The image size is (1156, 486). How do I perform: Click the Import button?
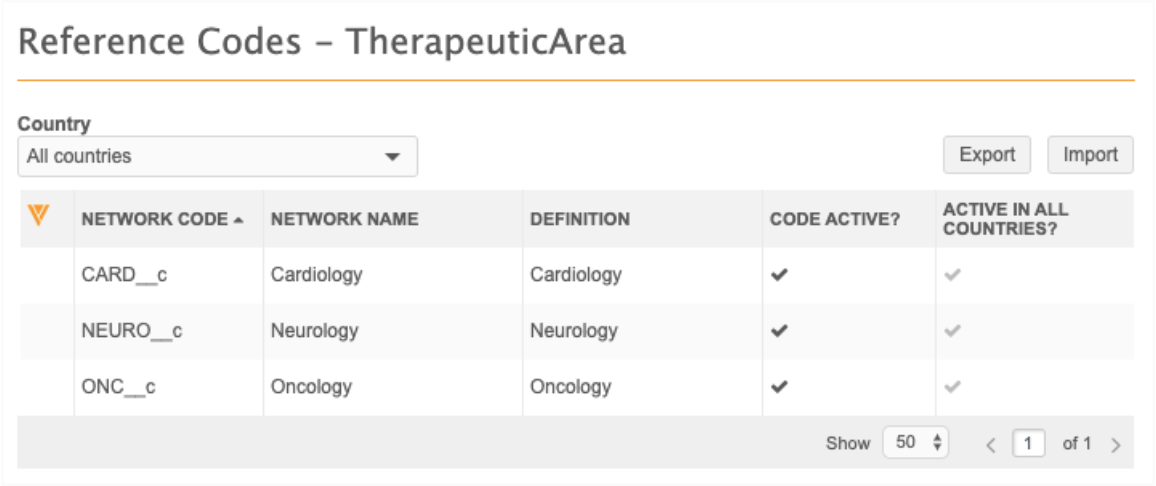[x=1090, y=155]
